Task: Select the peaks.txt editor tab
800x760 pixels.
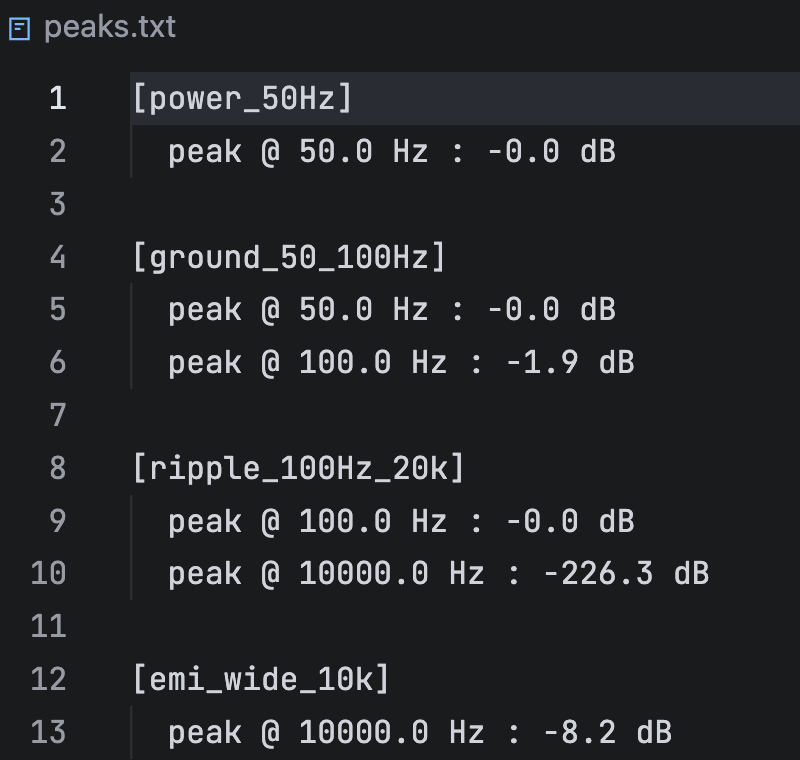Action: click(x=93, y=28)
